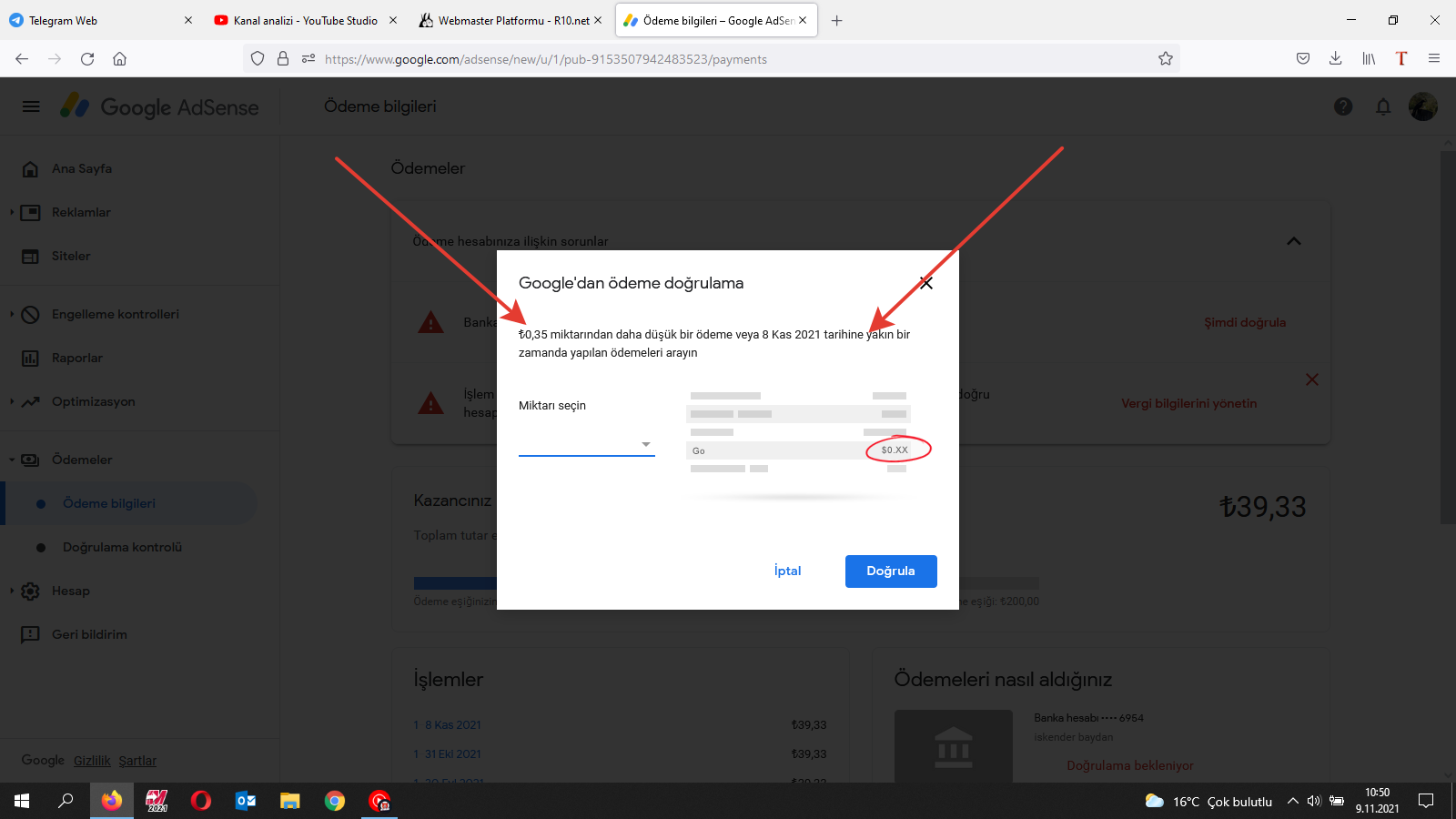Click the bank building thumbnail
The width and height of the screenshot is (1456, 819).
click(x=954, y=747)
